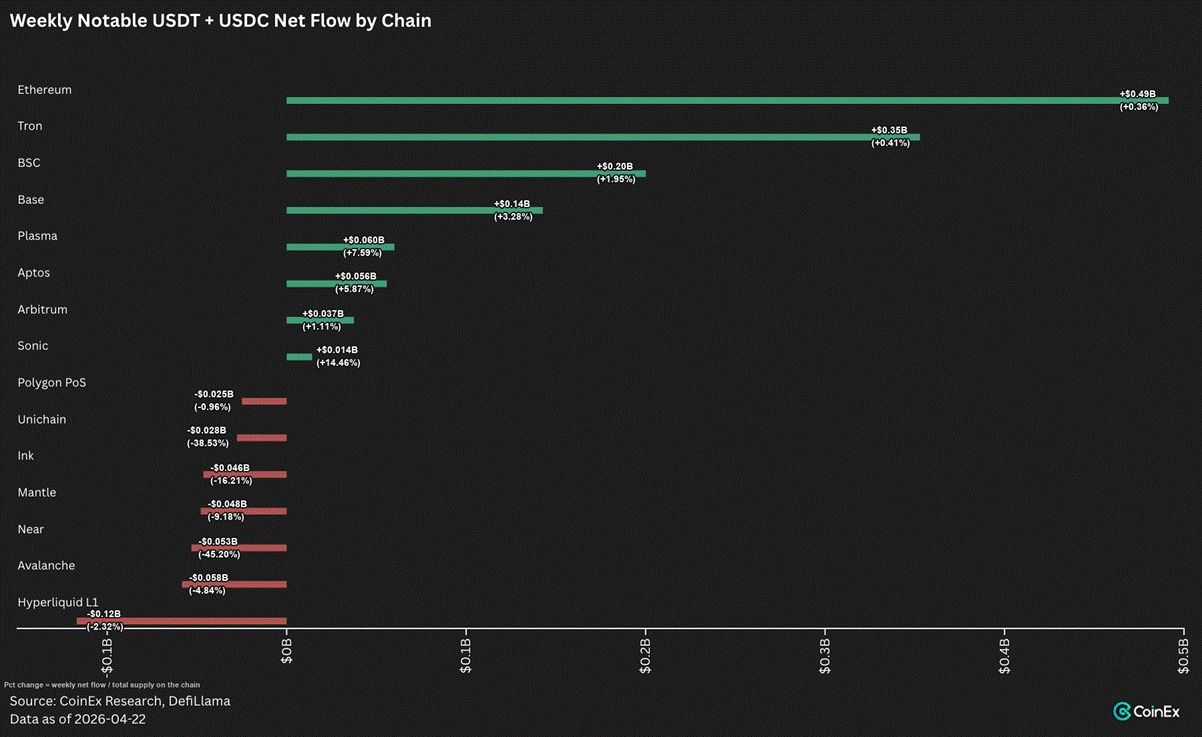
Task: Select the Near red outflow bar
Action: [239, 548]
